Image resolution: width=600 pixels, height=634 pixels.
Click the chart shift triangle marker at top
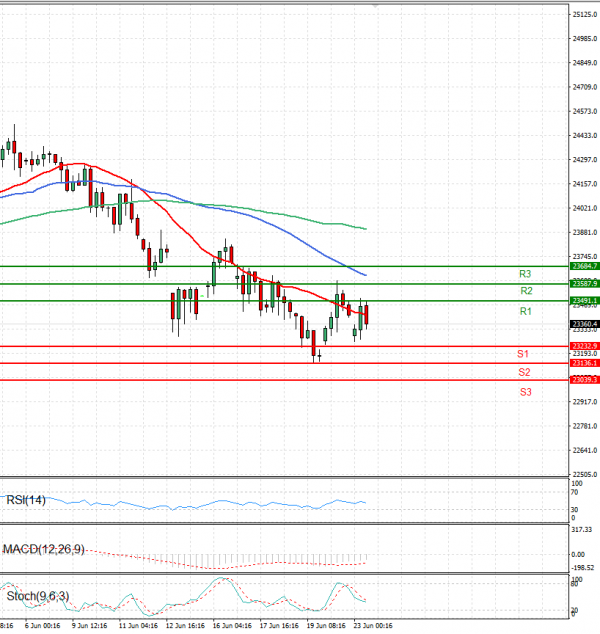(375, 6)
